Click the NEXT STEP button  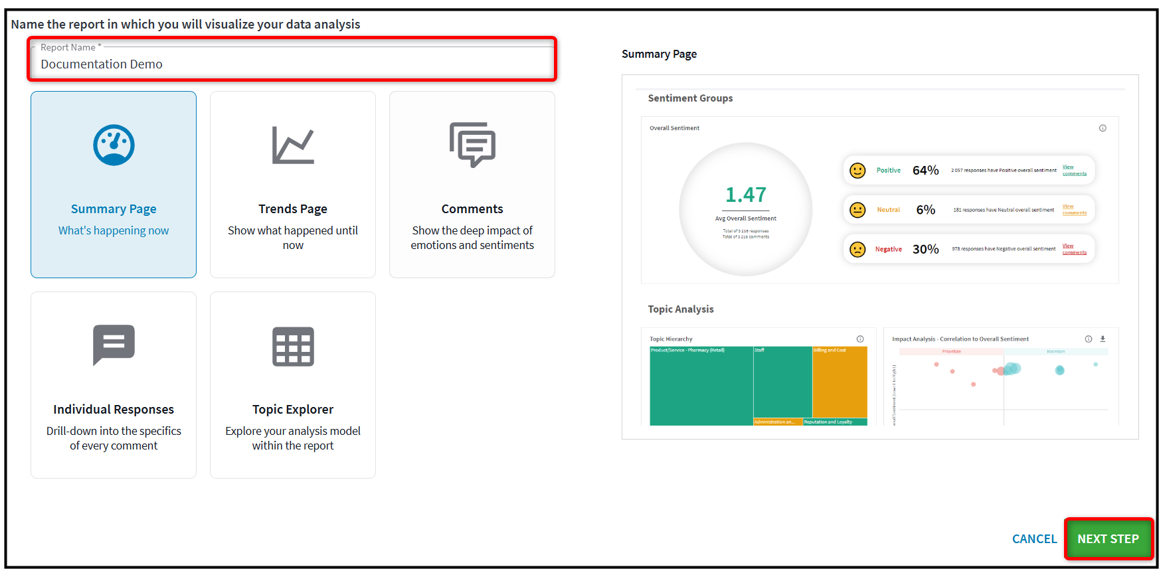click(x=1108, y=538)
